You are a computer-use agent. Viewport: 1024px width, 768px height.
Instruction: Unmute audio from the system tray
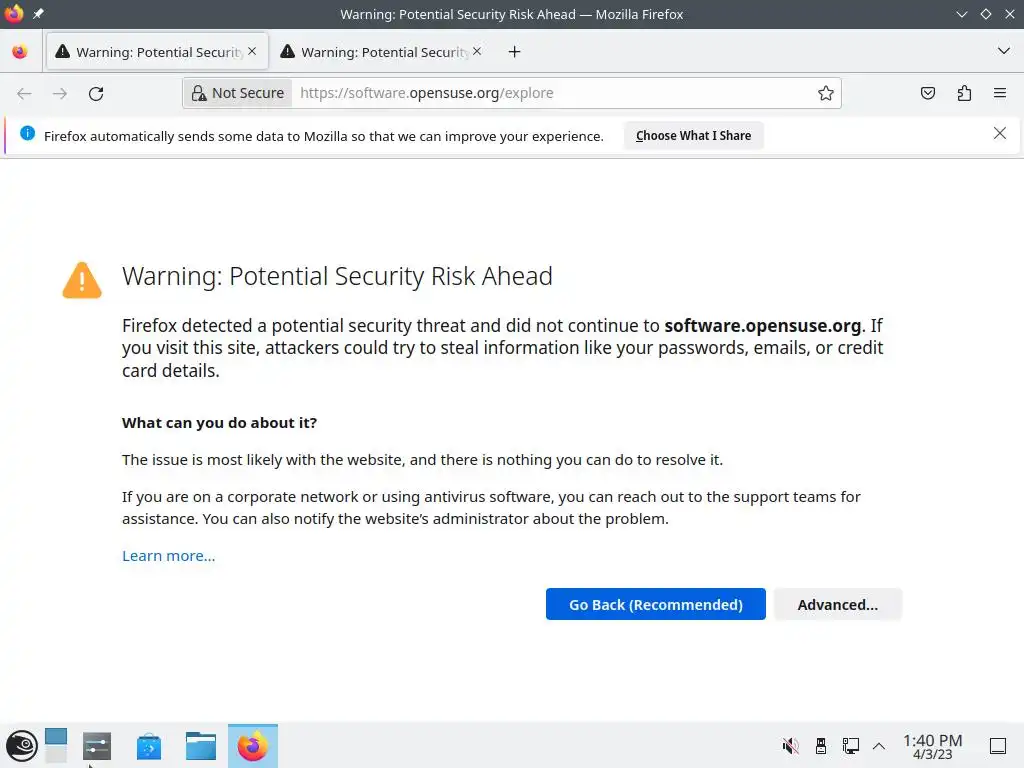pyautogui.click(x=790, y=746)
